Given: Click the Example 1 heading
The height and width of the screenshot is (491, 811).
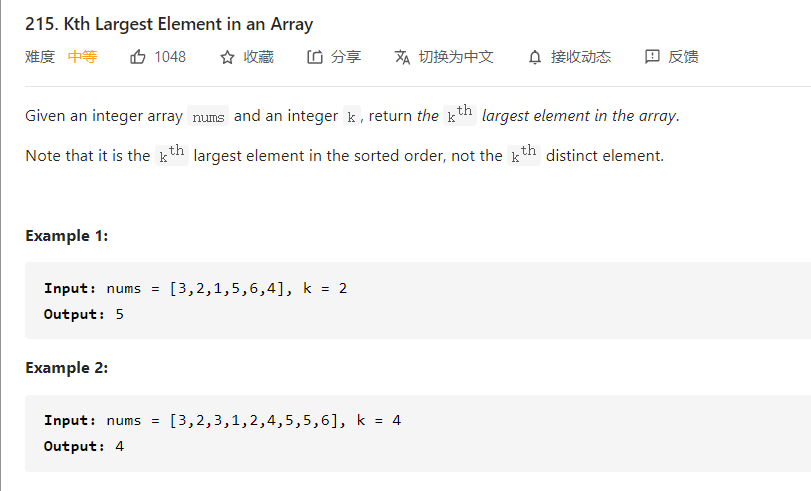Looking at the screenshot, I should pos(66,236).
